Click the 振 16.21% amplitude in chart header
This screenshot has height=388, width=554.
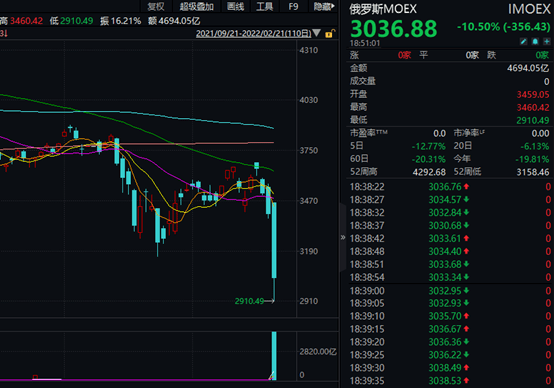(x=120, y=21)
